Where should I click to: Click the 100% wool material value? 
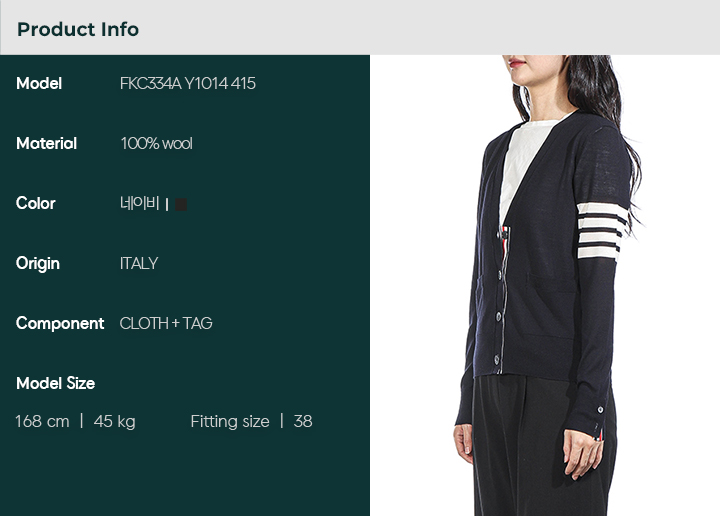click(156, 143)
